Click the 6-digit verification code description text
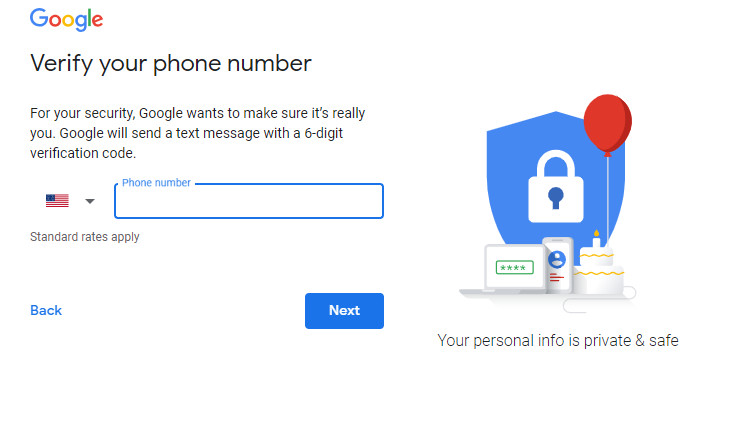 point(198,133)
